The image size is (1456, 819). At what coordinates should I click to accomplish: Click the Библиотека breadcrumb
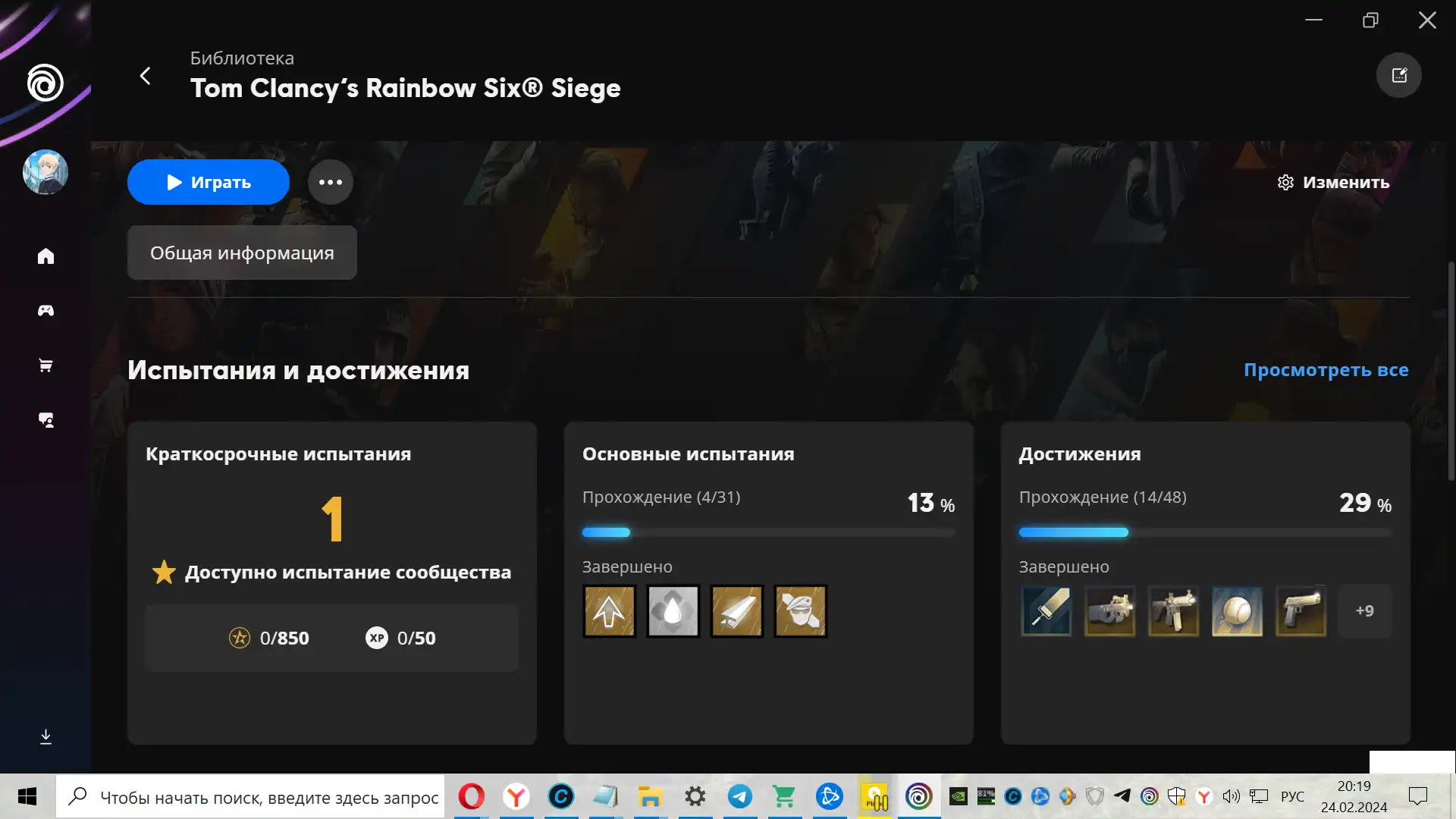pyautogui.click(x=242, y=58)
